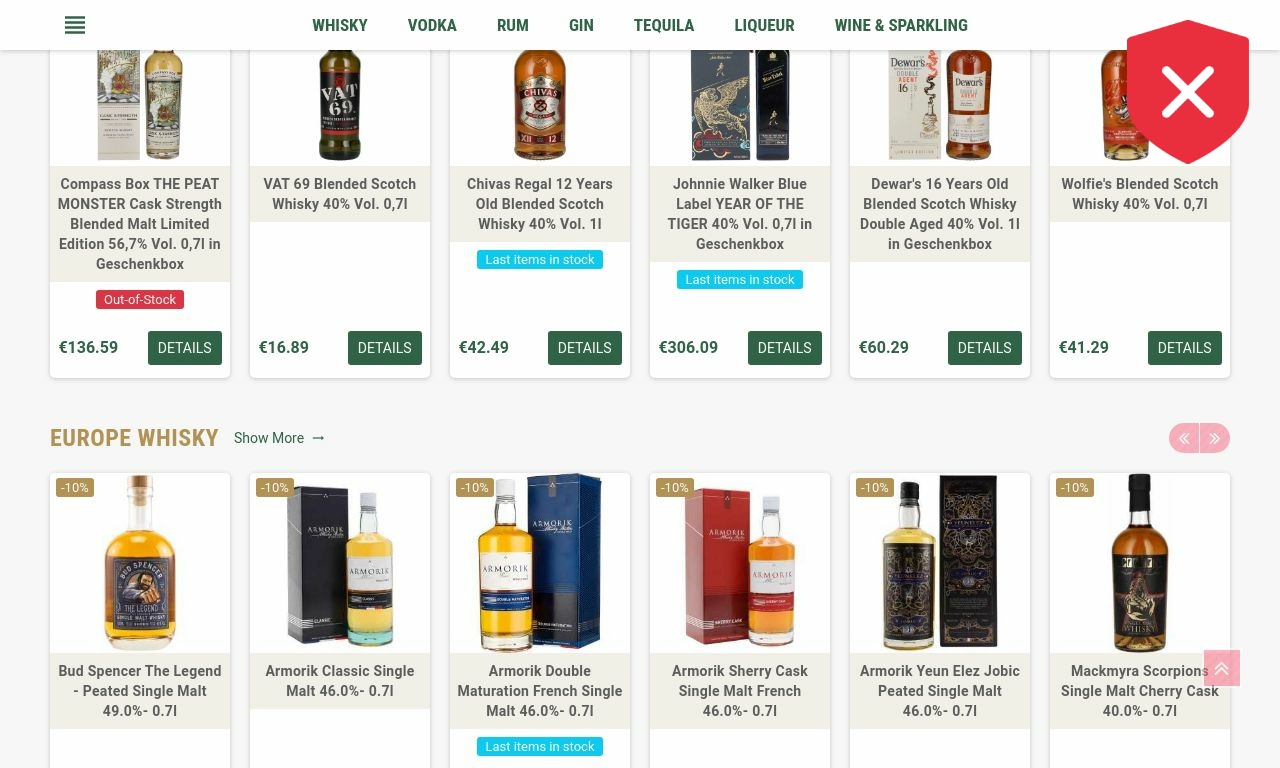Click the EUROPE WHISKY section heading
The image size is (1280, 768).
coord(134,438)
